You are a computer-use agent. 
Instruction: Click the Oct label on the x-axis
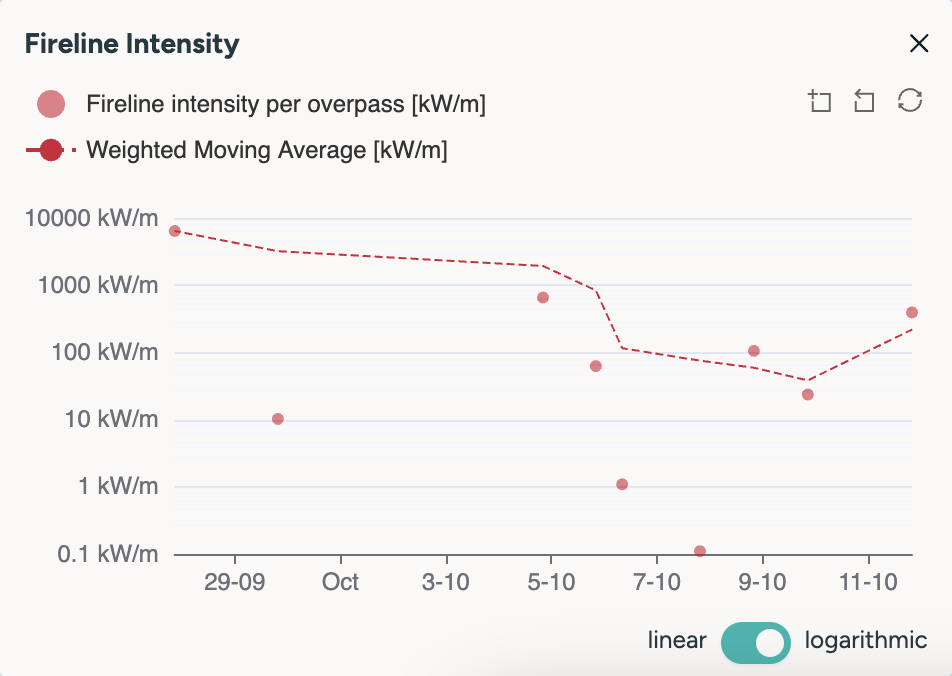click(340, 581)
